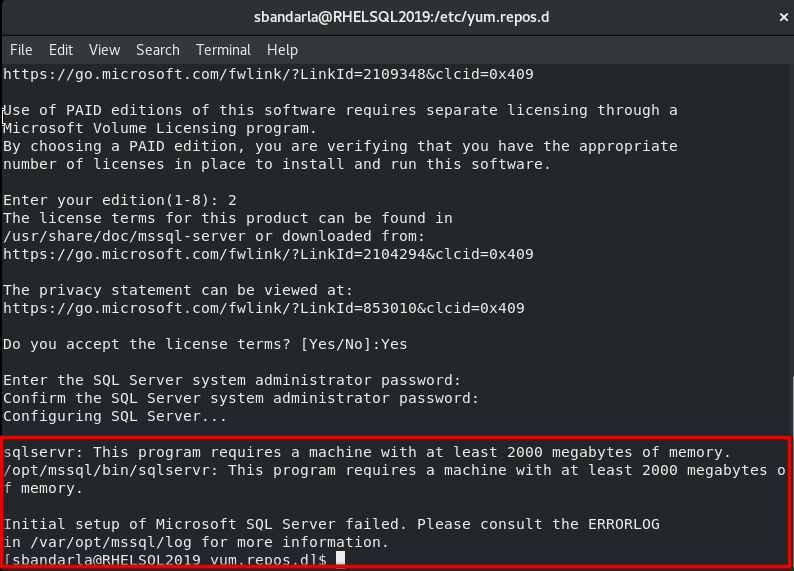Click the LinkId=2109348 URL at top
This screenshot has width=794, height=571.
(267, 74)
